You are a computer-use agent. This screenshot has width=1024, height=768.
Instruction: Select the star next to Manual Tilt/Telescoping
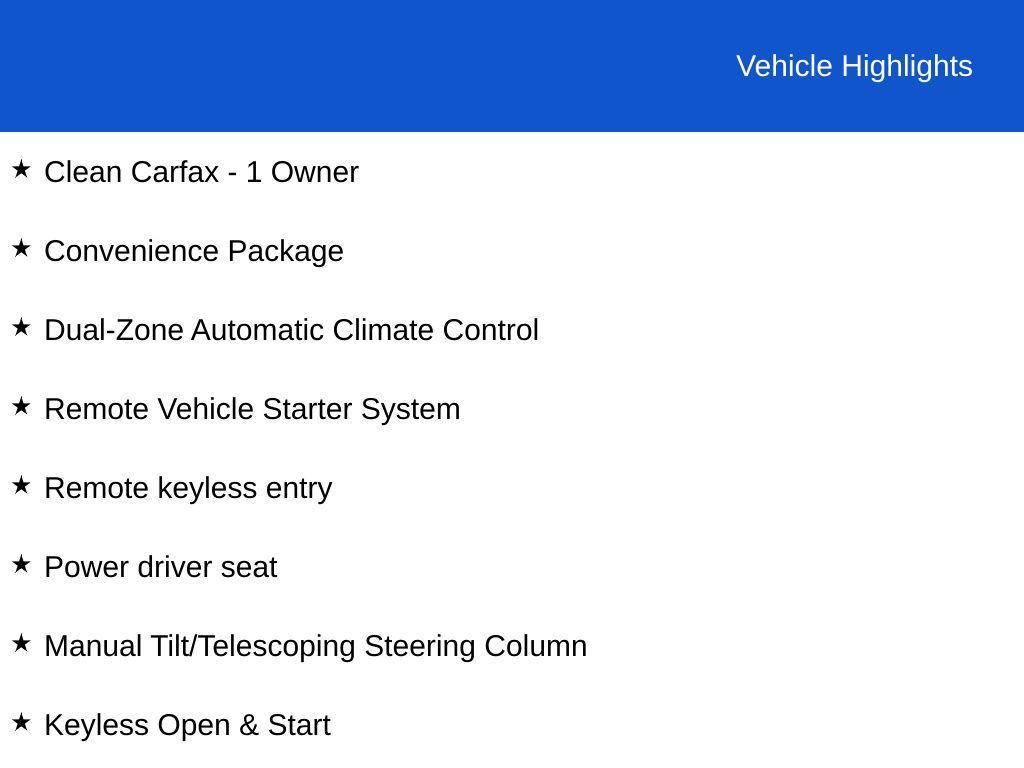[x=21, y=644]
